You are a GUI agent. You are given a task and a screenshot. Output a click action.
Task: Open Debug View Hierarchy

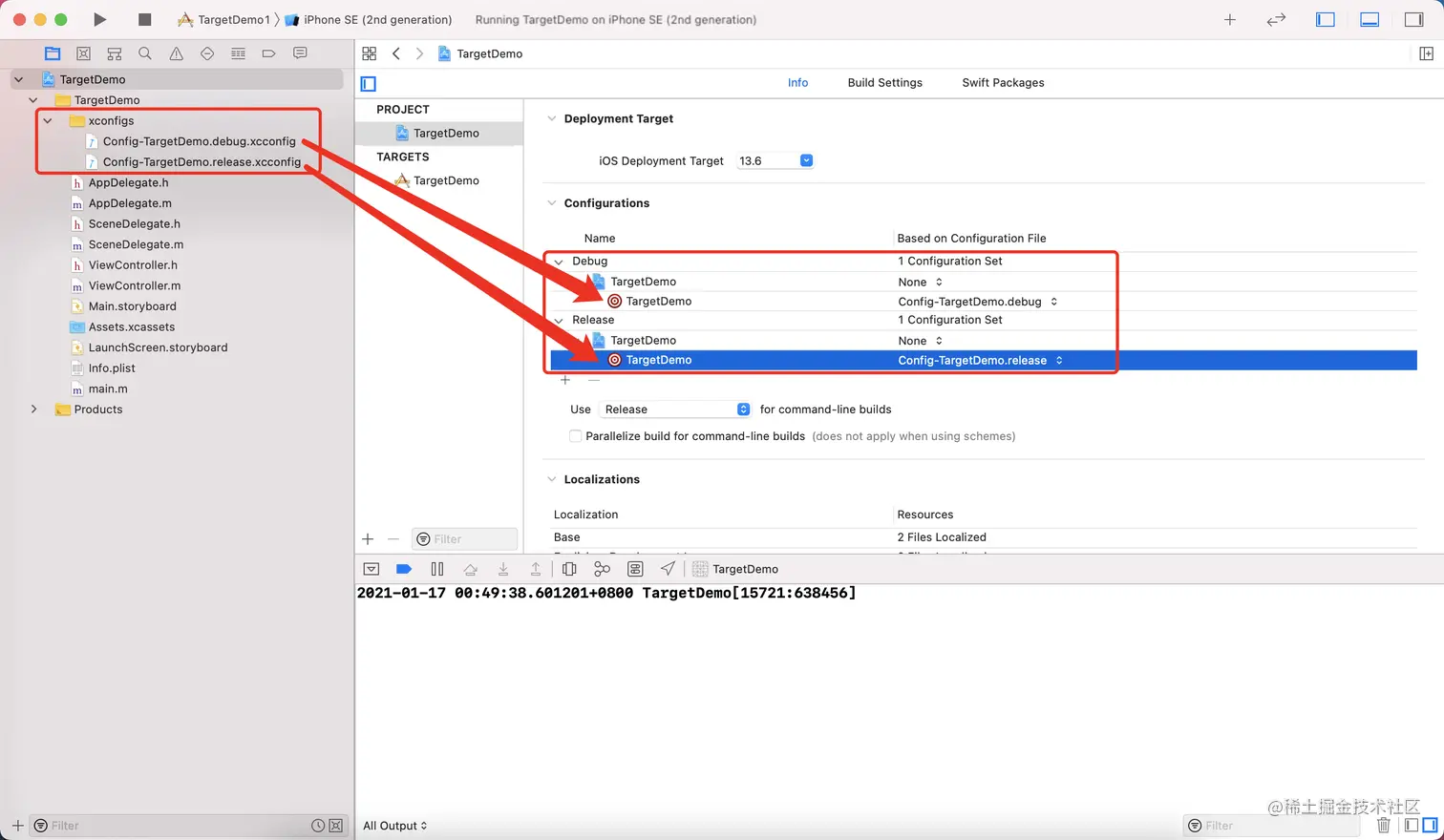[x=569, y=569]
